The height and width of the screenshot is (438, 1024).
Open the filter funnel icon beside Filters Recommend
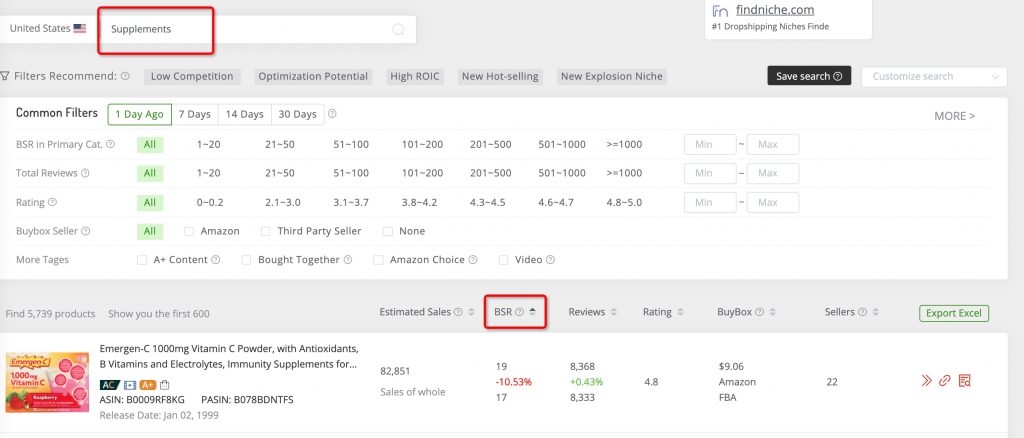tap(5, 76)
